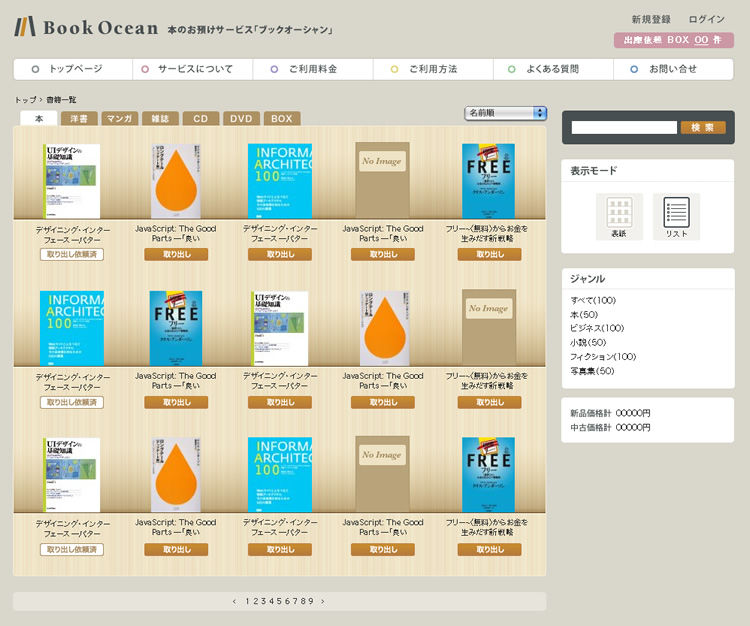750x626 pixels.
Task: Click the 新規登録 link
Action: 651,19
